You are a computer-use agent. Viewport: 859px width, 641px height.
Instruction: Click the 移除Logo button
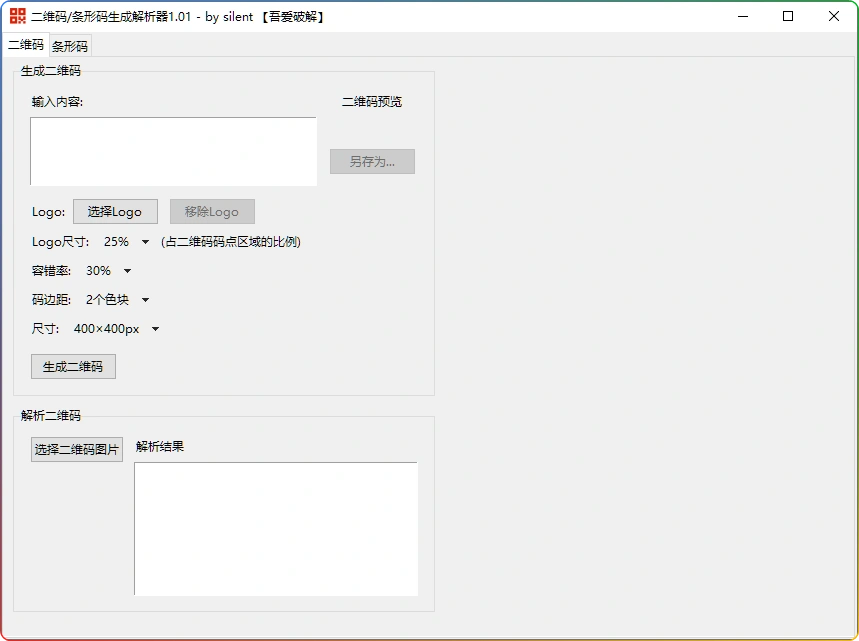pyautogui.click(x=211, y=211)
